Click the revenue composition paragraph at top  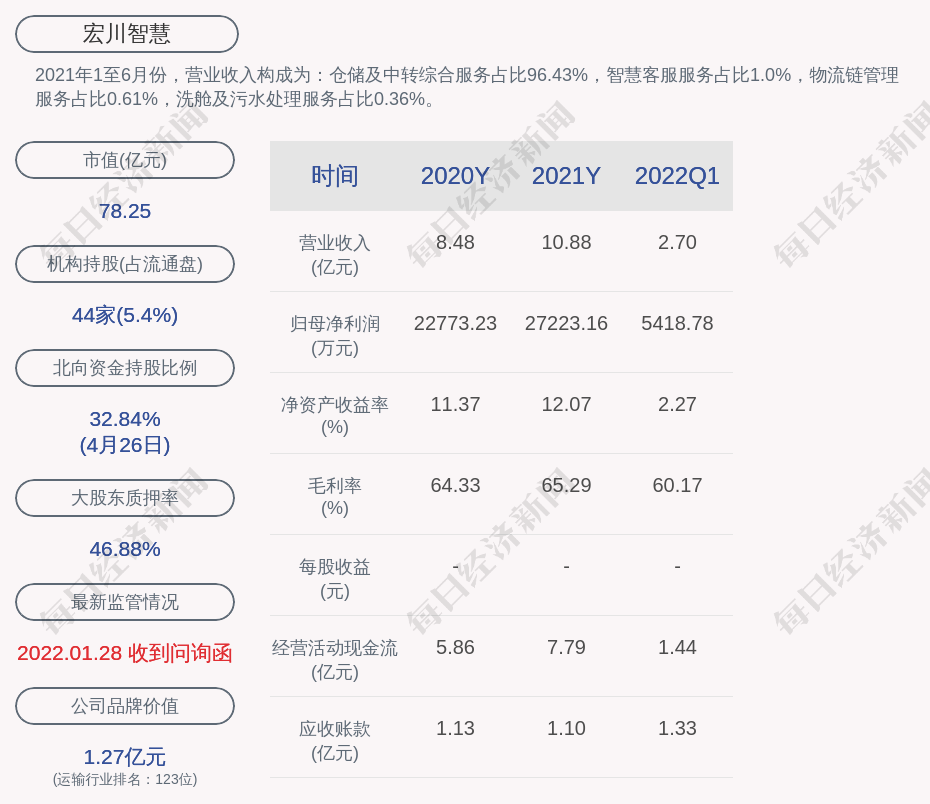point(467,87)
